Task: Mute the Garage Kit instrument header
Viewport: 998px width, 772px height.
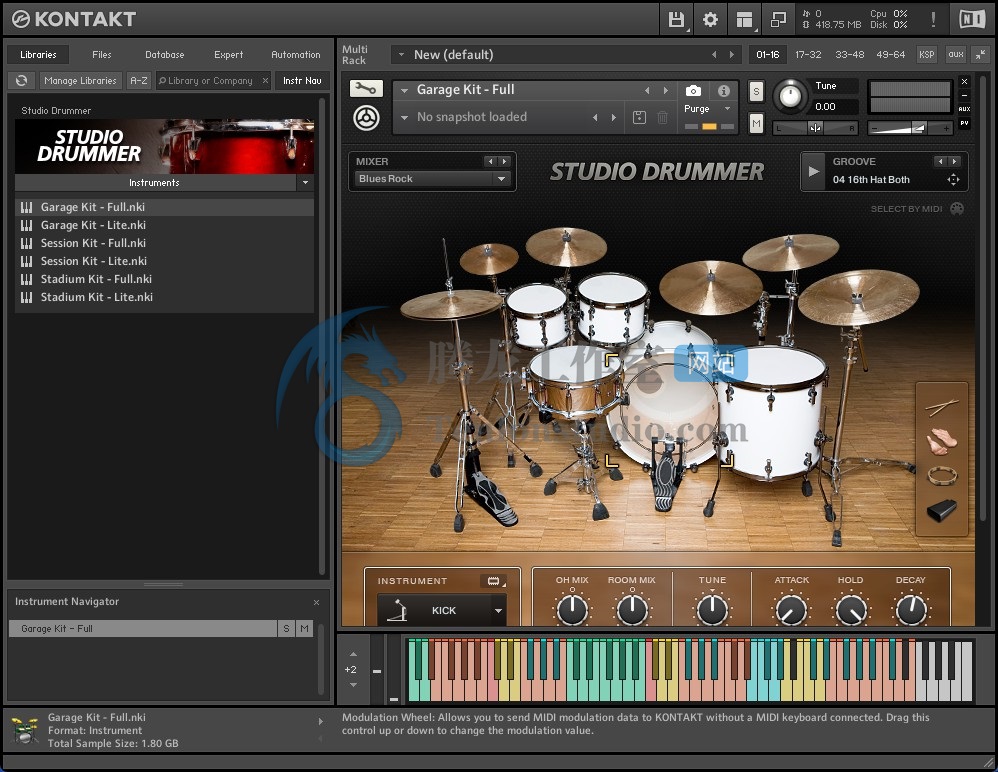Action: (x=756, y=123)
